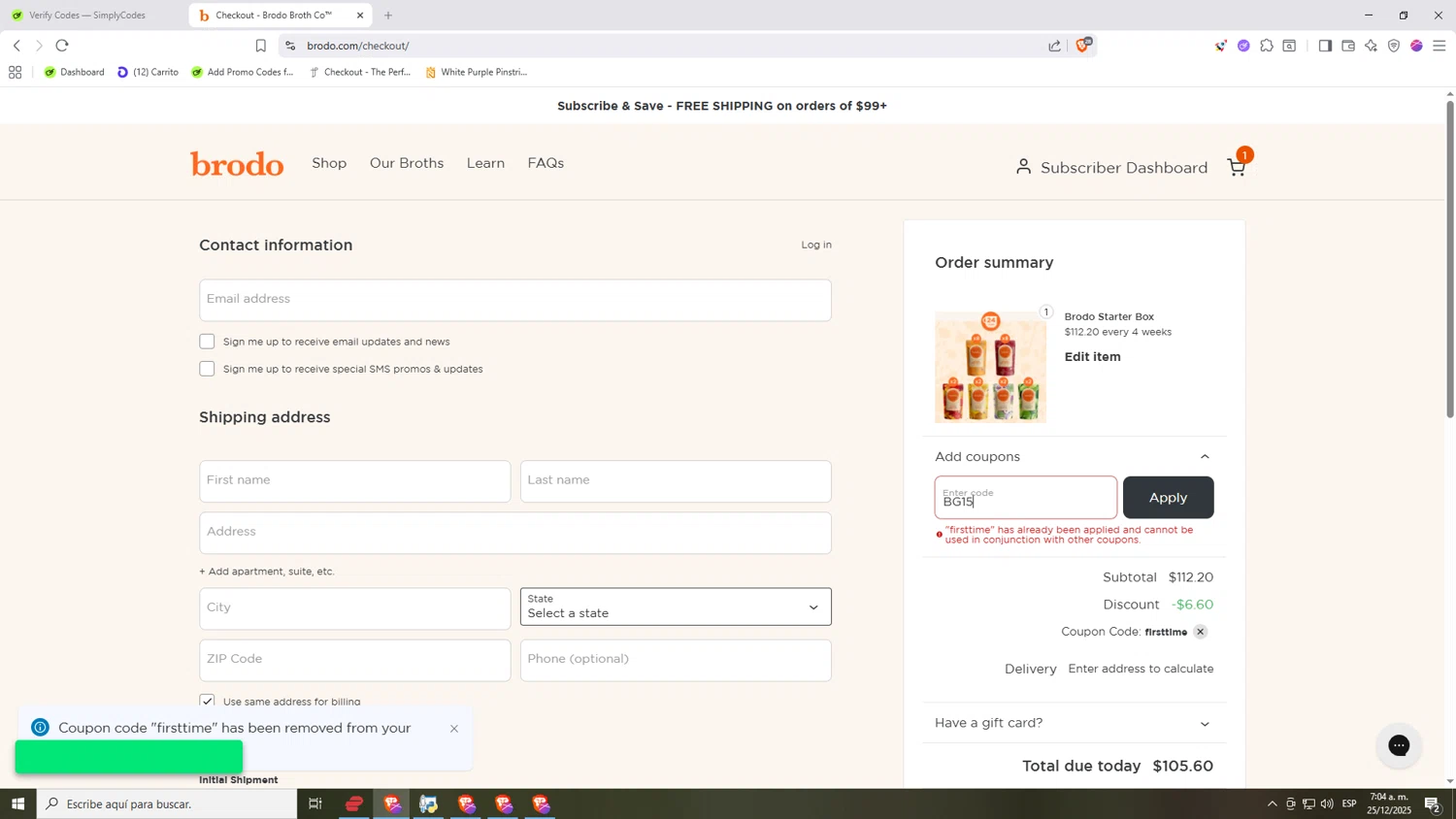Open a new browser tab

(x=388, y=16)
